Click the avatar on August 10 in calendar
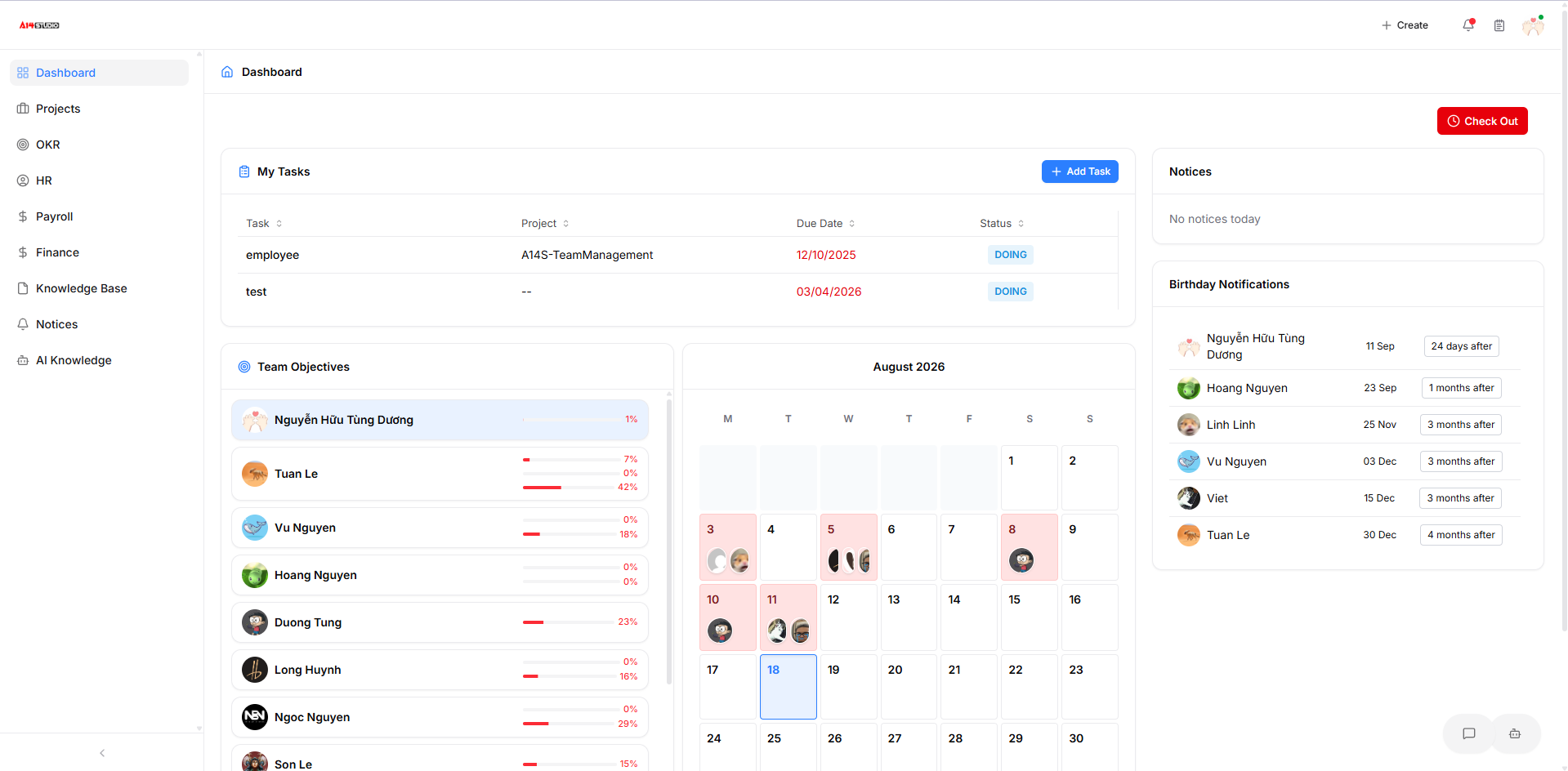 tap(720, 630)
